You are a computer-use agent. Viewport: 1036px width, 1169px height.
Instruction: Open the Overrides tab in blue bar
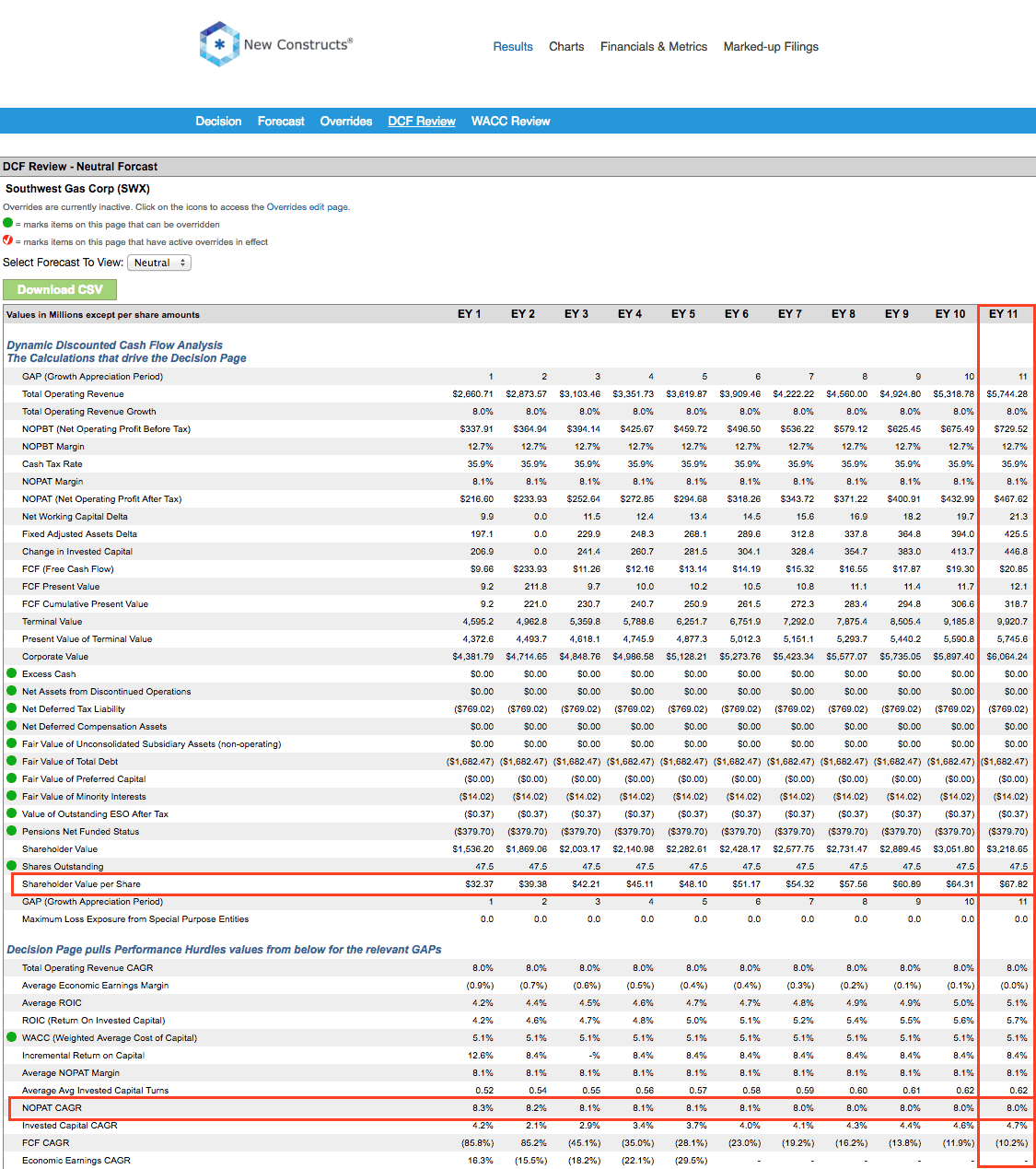pos(346,121)
